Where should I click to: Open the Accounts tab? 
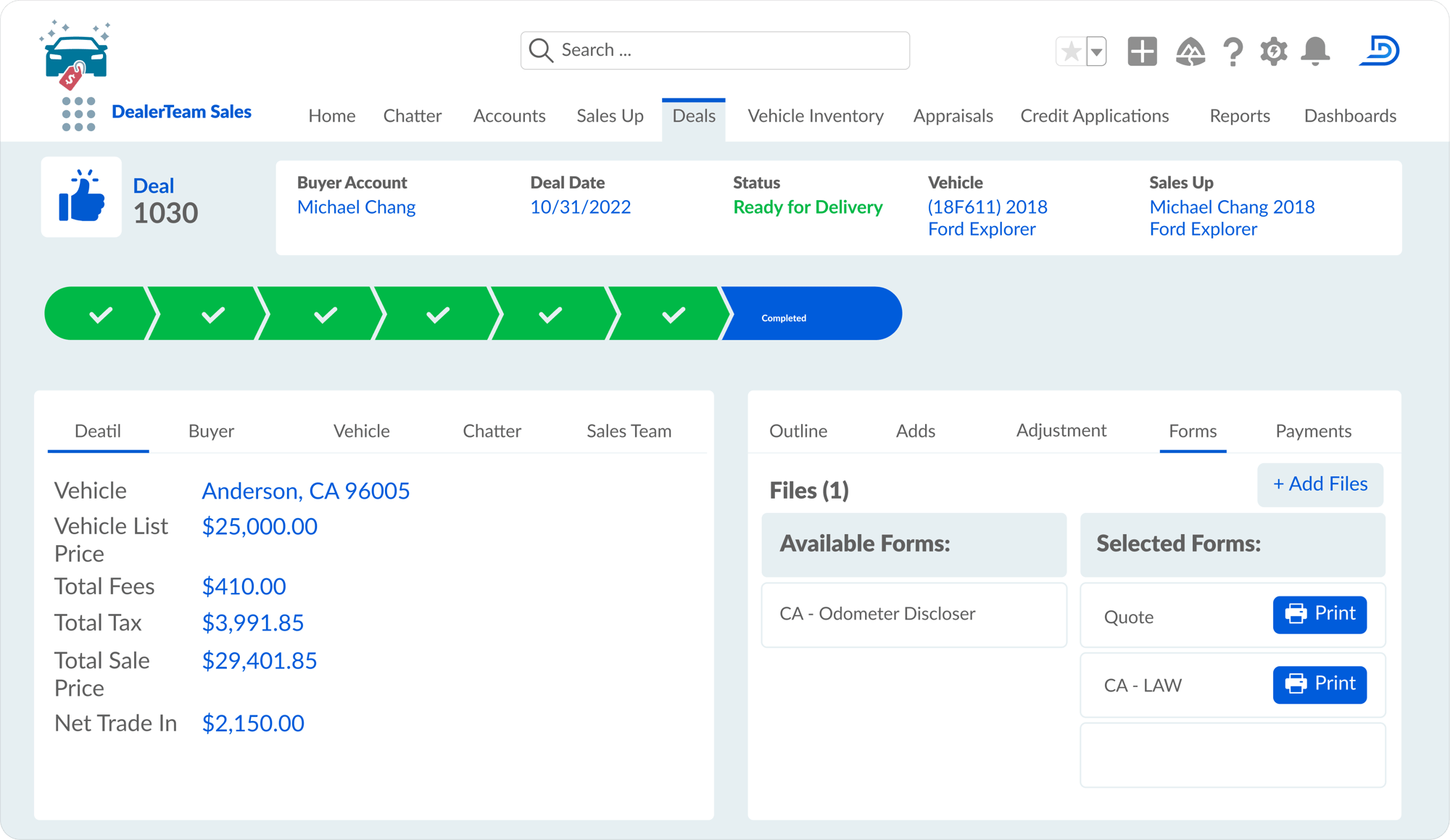click(510, 116)
